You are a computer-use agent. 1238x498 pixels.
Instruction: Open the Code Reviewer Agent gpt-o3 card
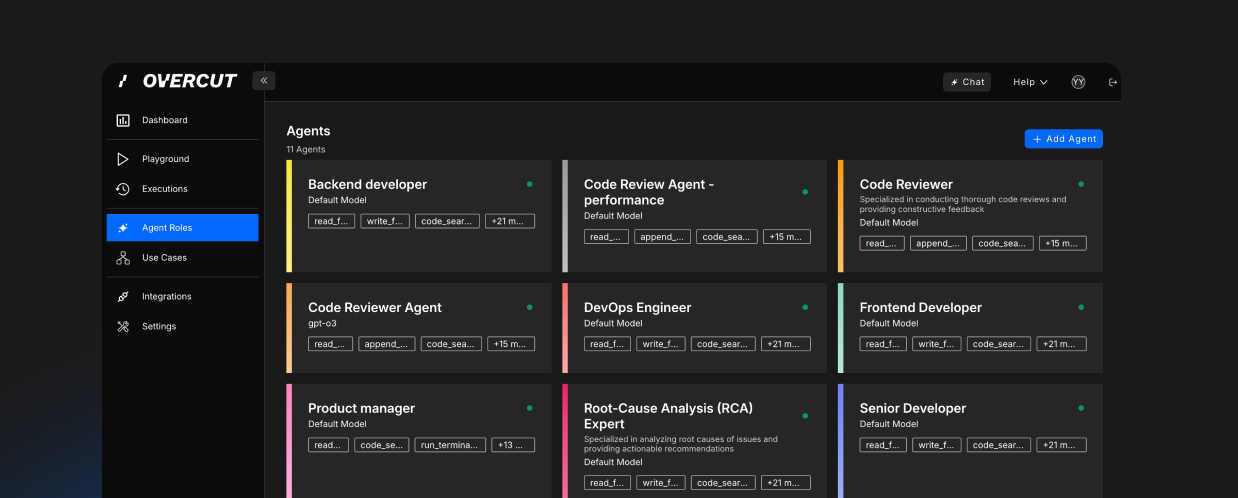pyautogui.click(x=419, y=328)
